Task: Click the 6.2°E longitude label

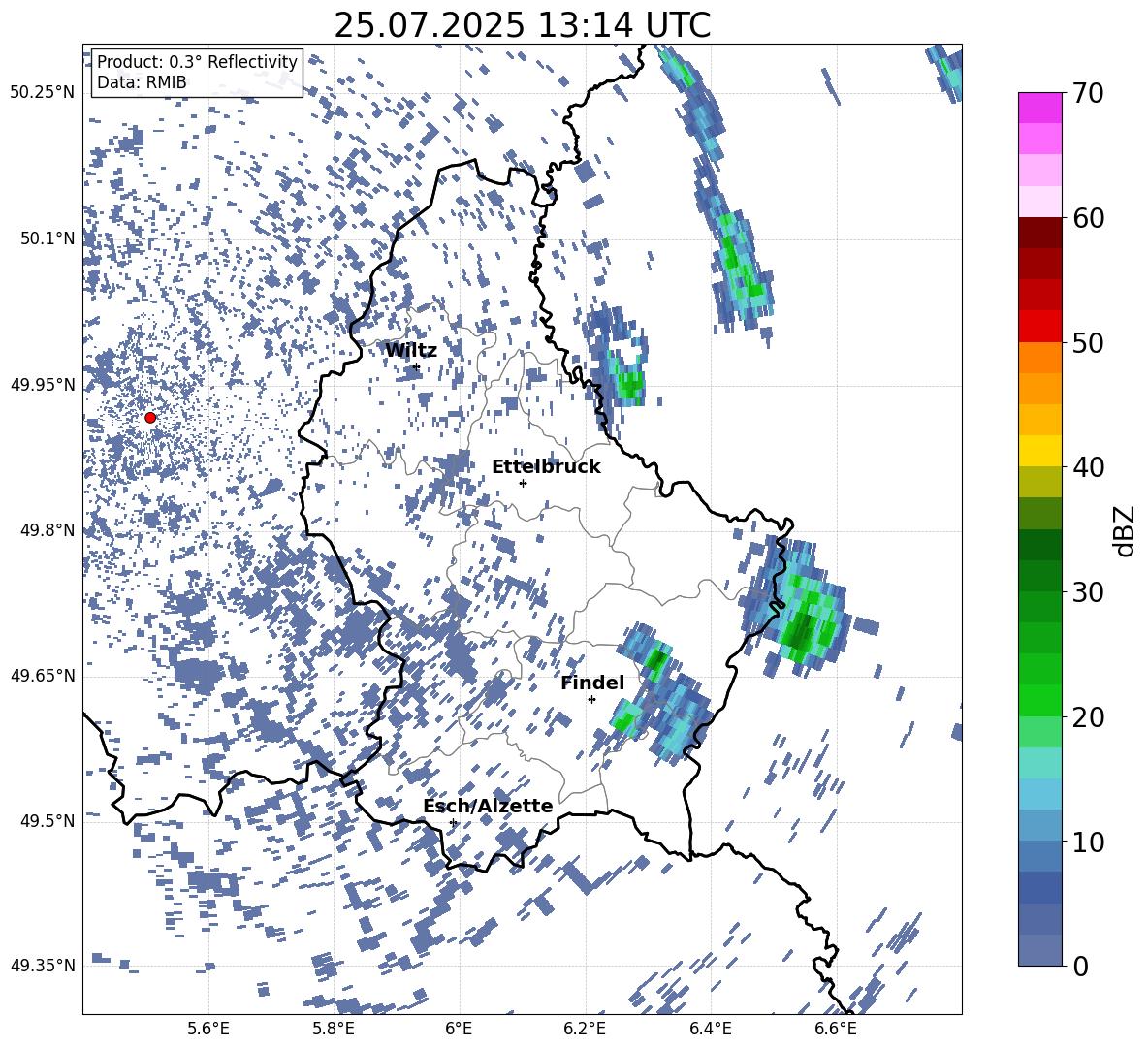Action: 585,1029
